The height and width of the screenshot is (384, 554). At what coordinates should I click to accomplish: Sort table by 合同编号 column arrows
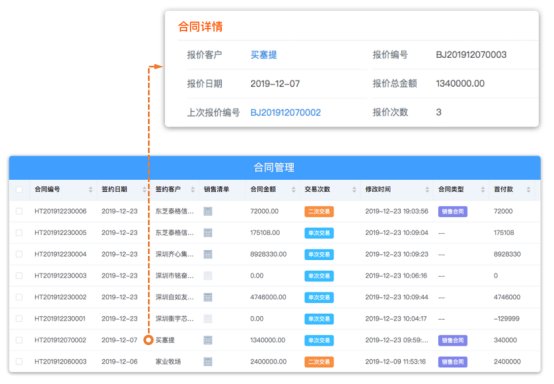[x=90, y=190]
